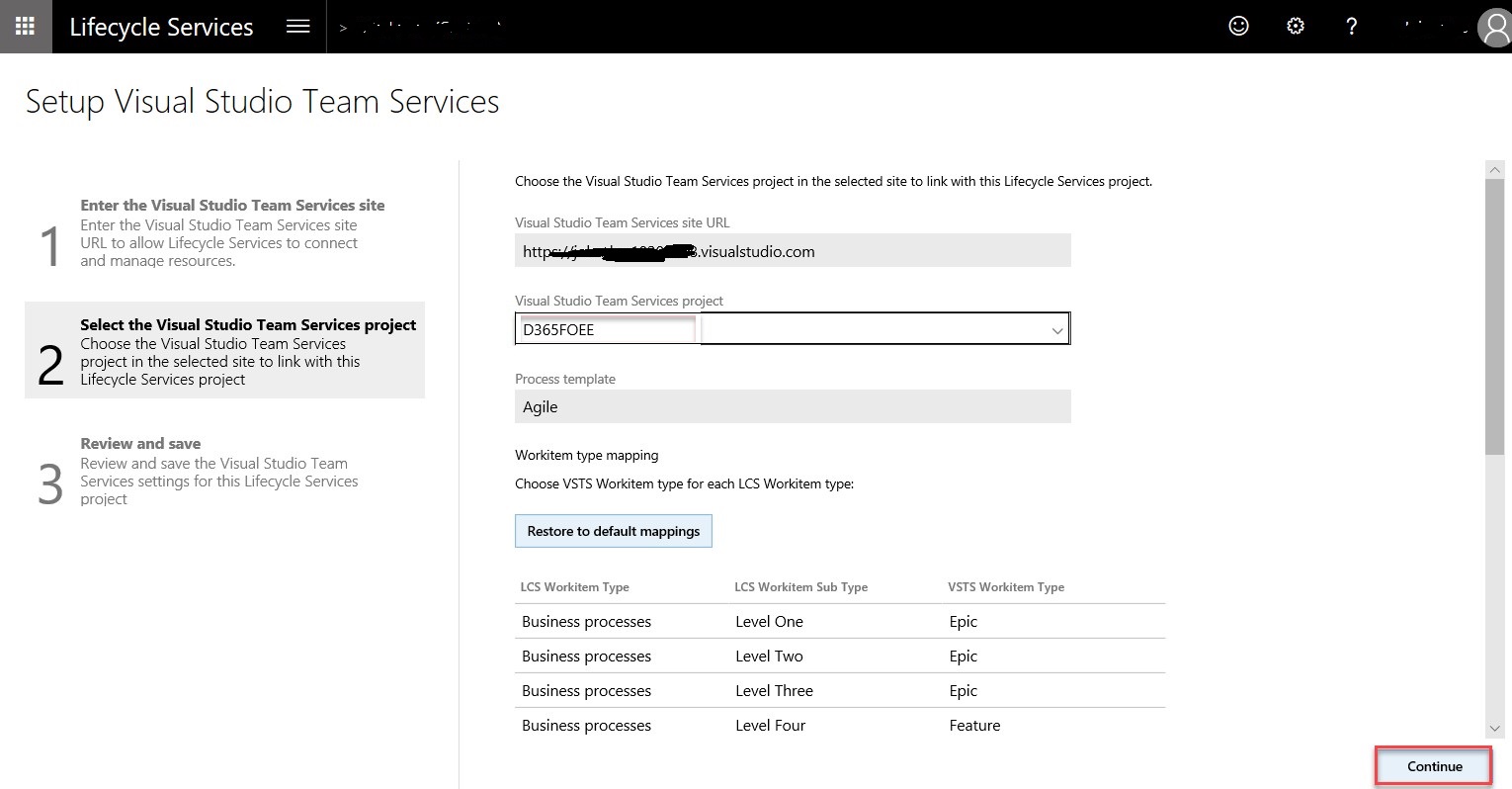Click Continue button

pyautogui.click(x=1434, y=766)
